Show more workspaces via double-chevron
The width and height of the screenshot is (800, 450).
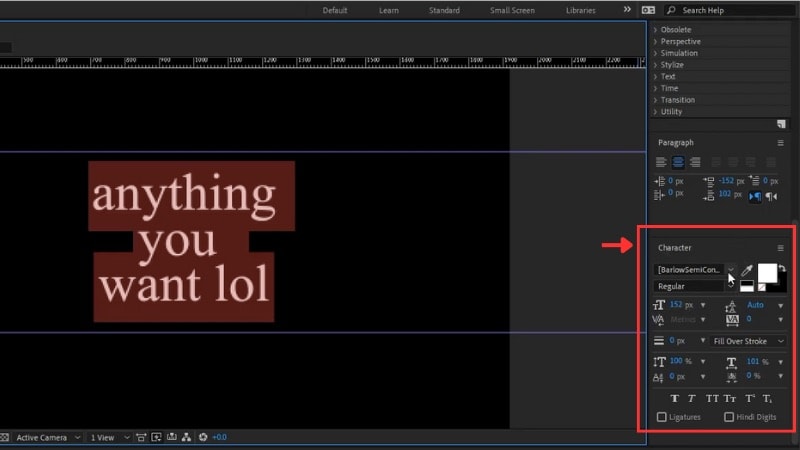(x=627, y=10)
